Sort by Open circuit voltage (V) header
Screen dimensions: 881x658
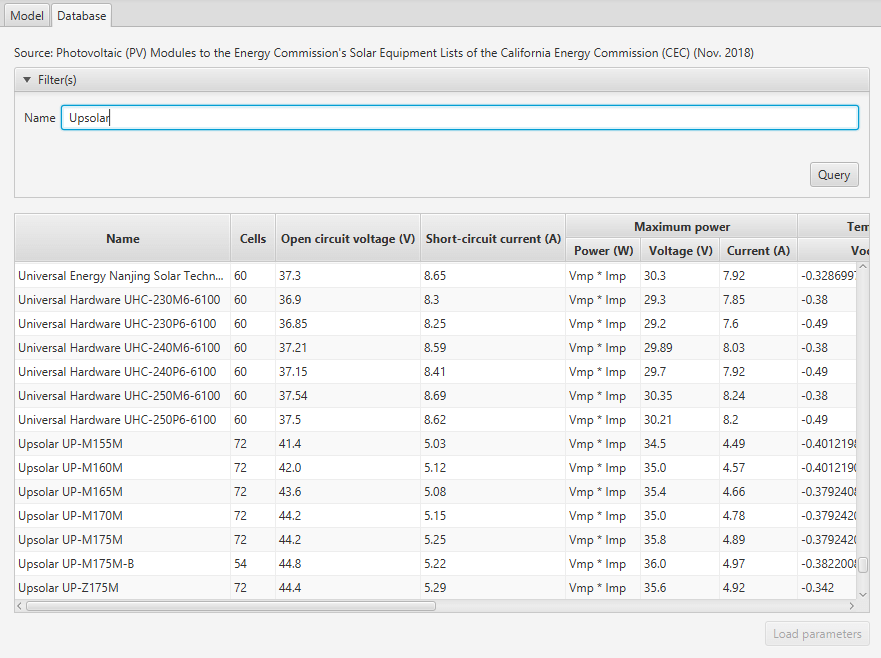coord(348,238)
